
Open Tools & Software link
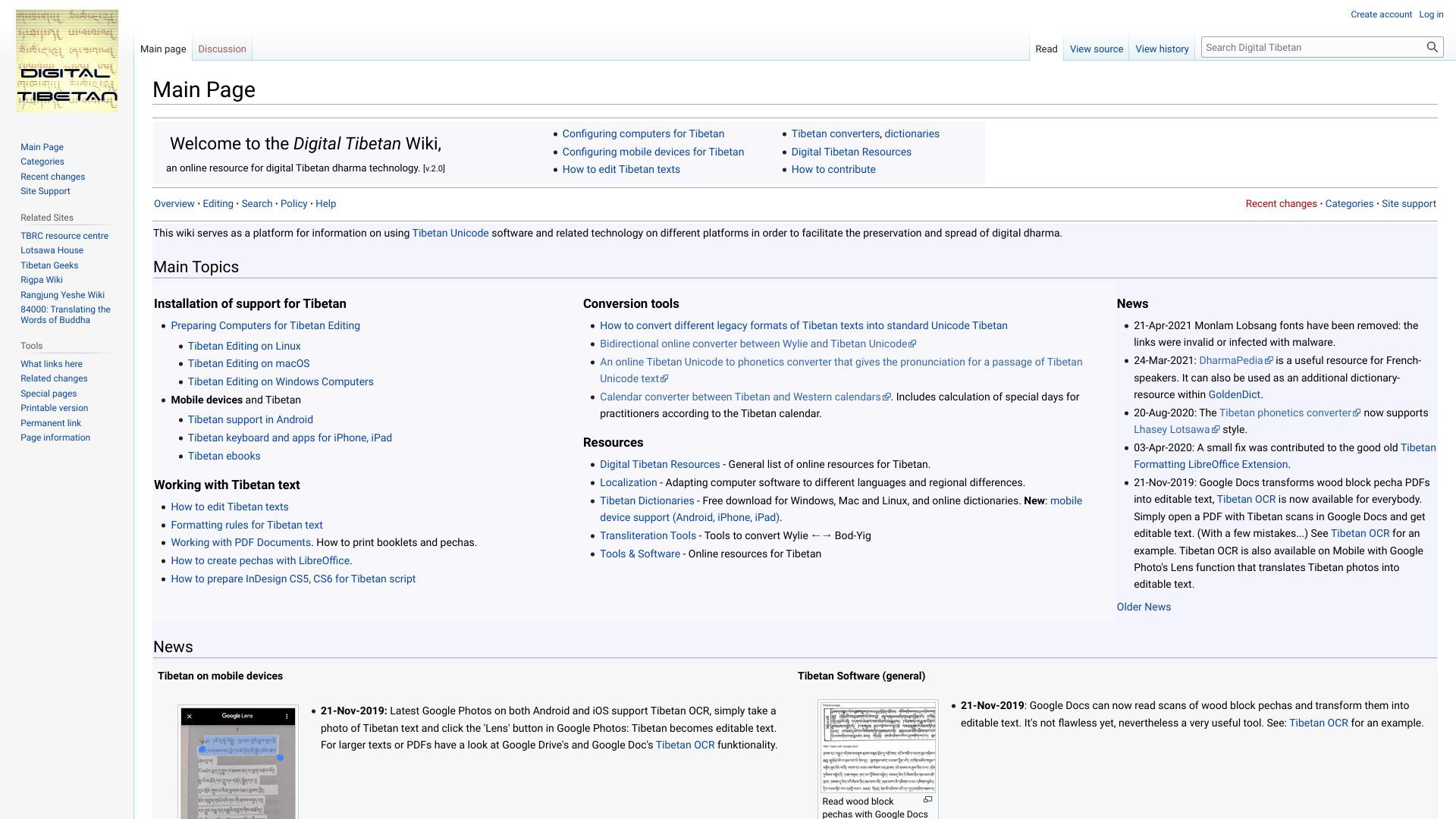640,554
